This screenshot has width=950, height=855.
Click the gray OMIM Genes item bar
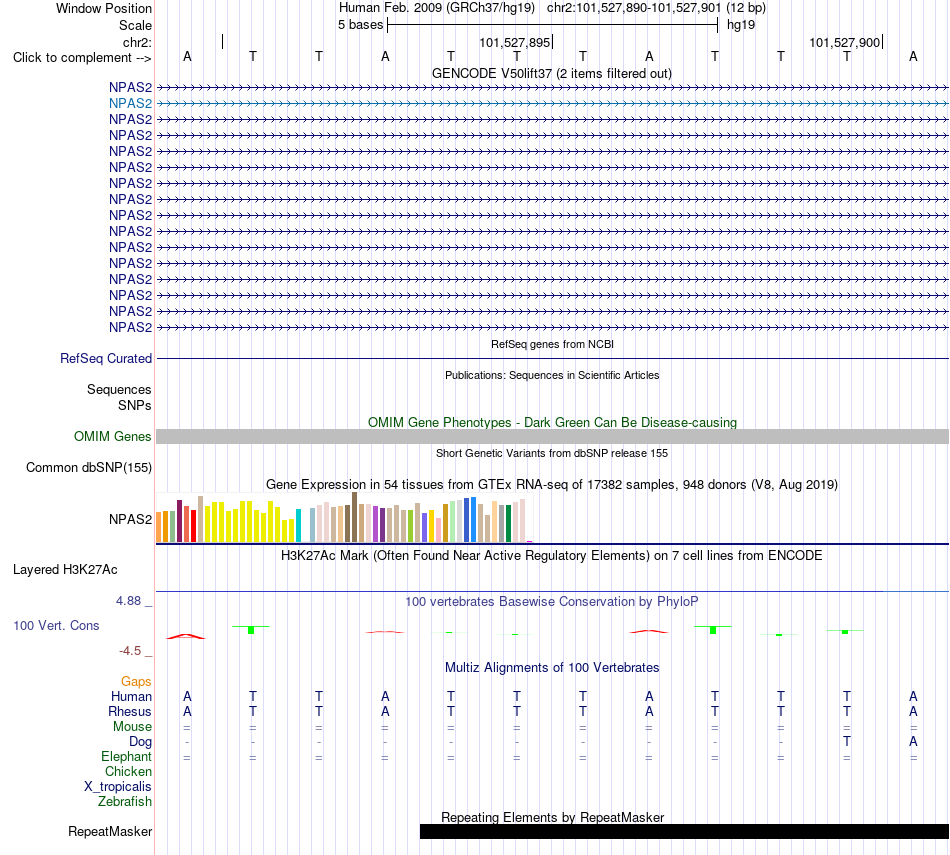point(552,436)
